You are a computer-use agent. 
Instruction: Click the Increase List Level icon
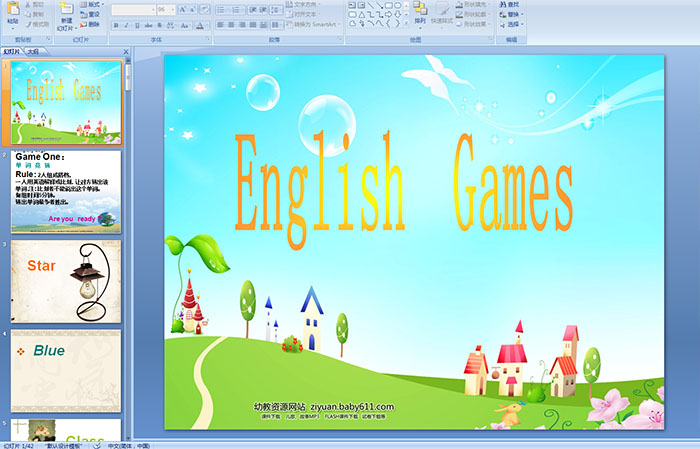[x=263, y=10]
